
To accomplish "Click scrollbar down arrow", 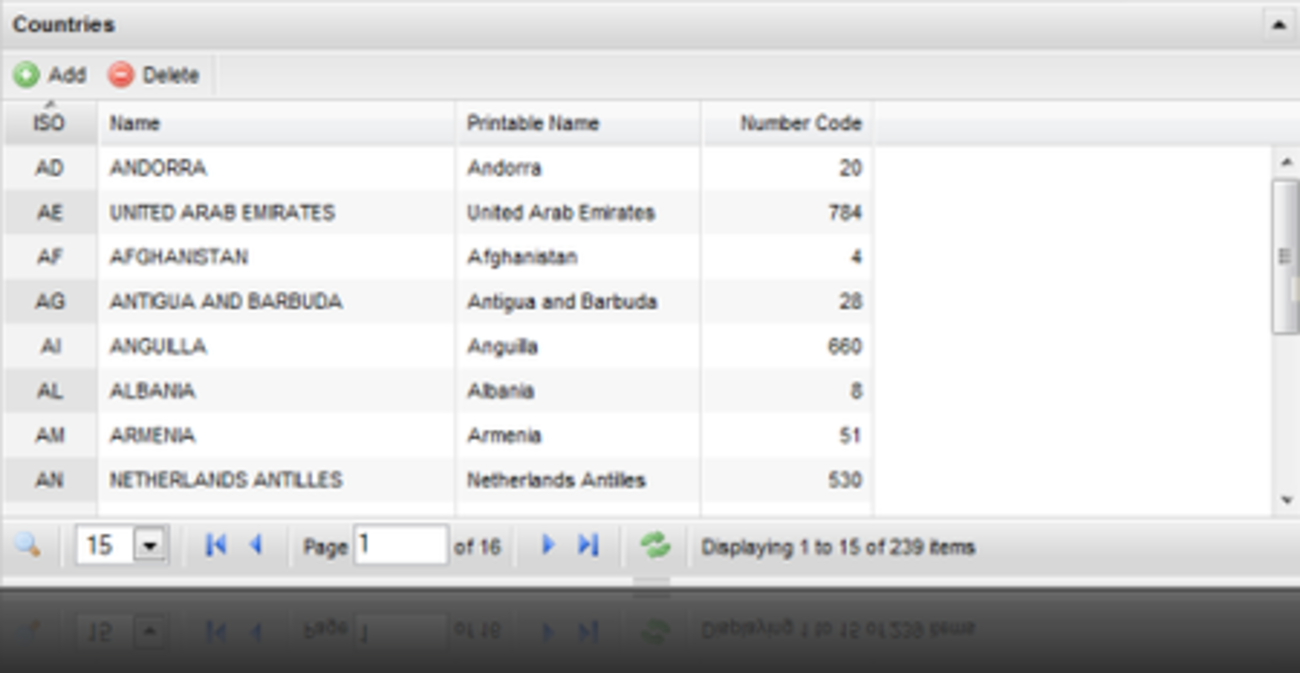I will [x=1286, y=501].
